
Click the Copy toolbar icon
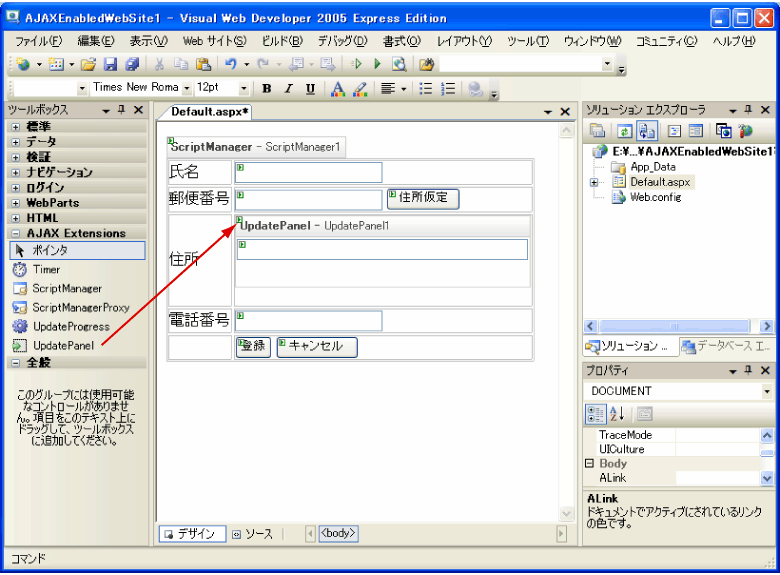(x=181, y=64)
